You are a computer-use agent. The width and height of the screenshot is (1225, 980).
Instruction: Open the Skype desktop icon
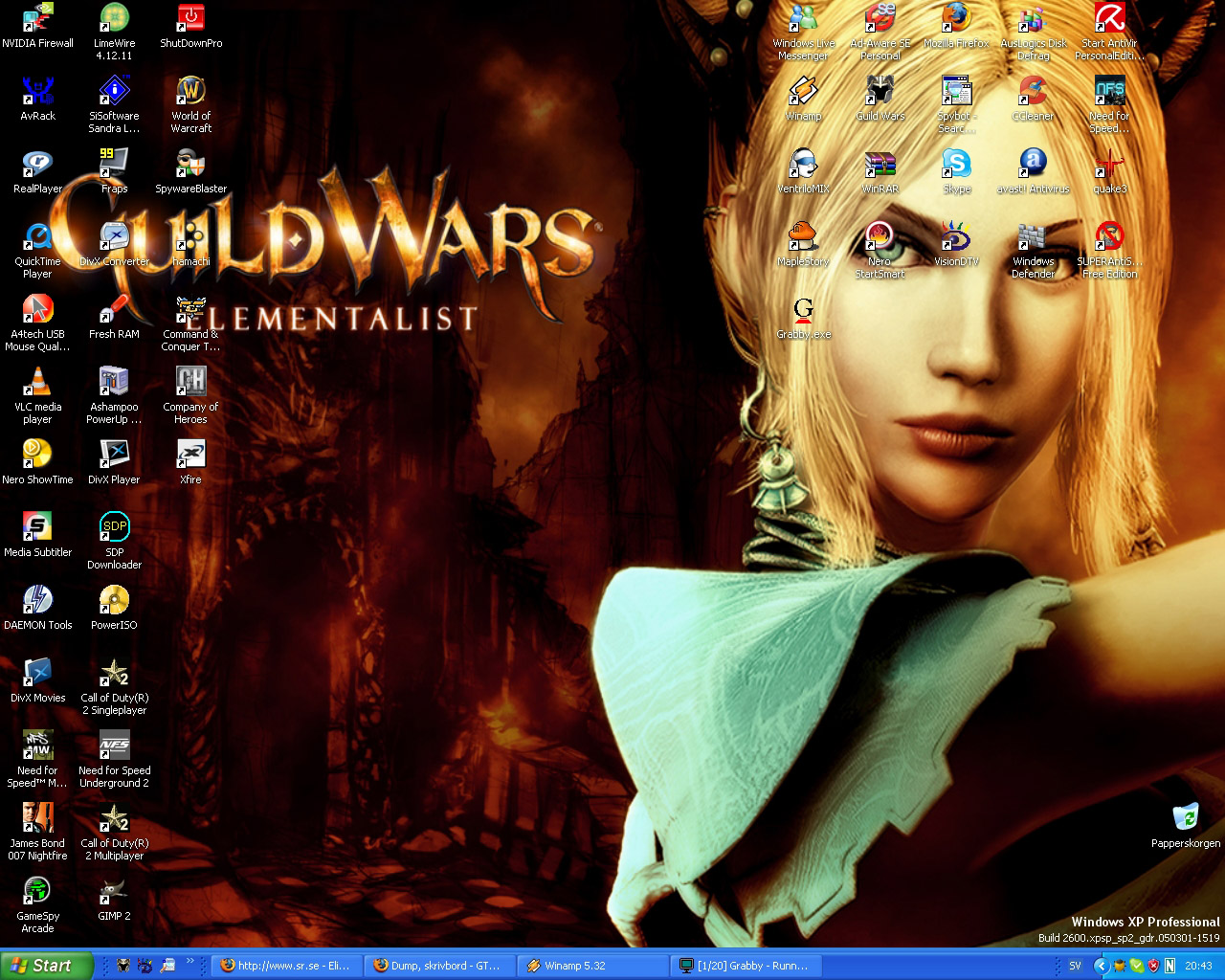tap(956, 172)
